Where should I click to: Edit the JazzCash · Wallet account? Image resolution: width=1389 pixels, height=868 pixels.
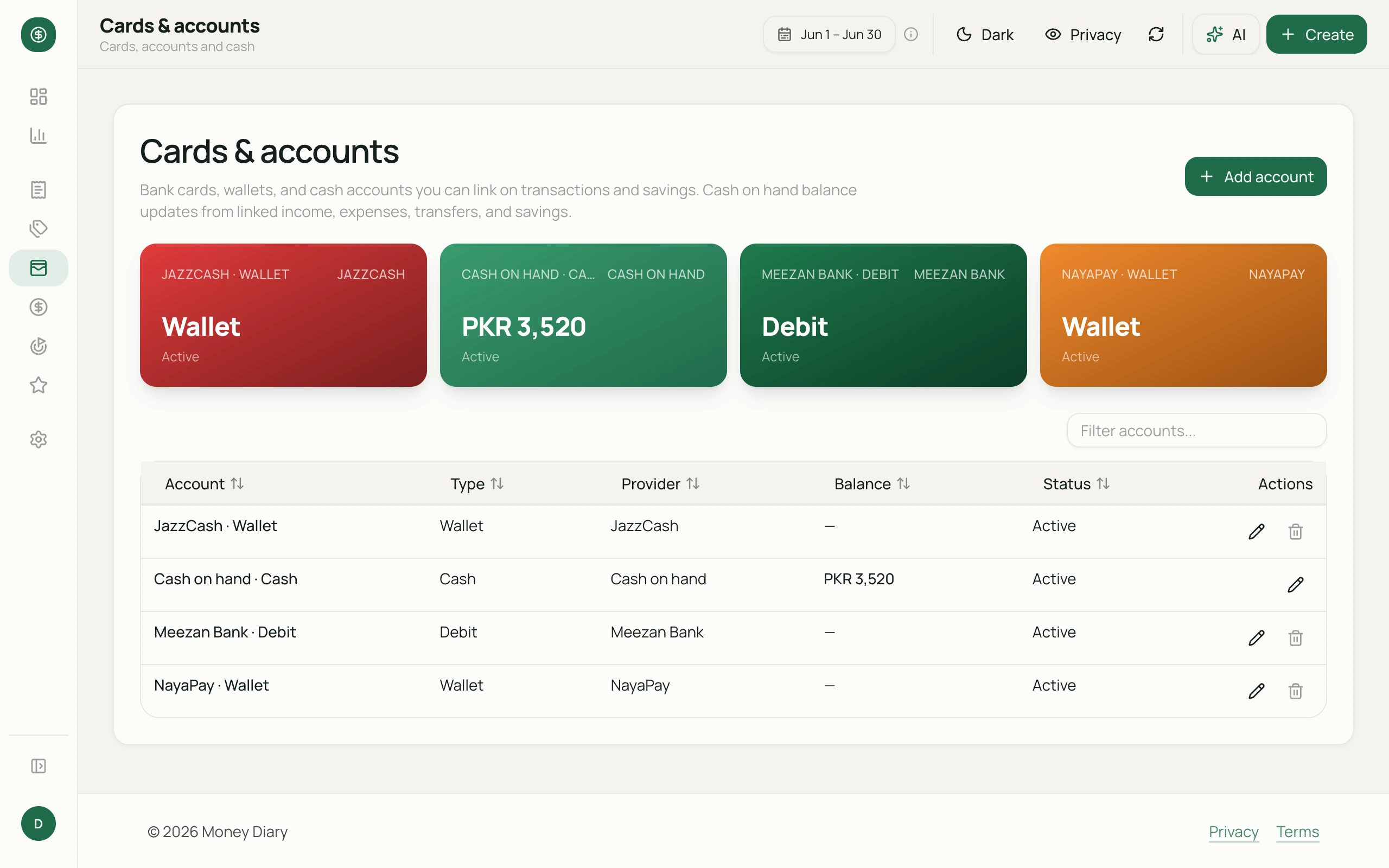pyautogui.click(x=1257, y=532)
